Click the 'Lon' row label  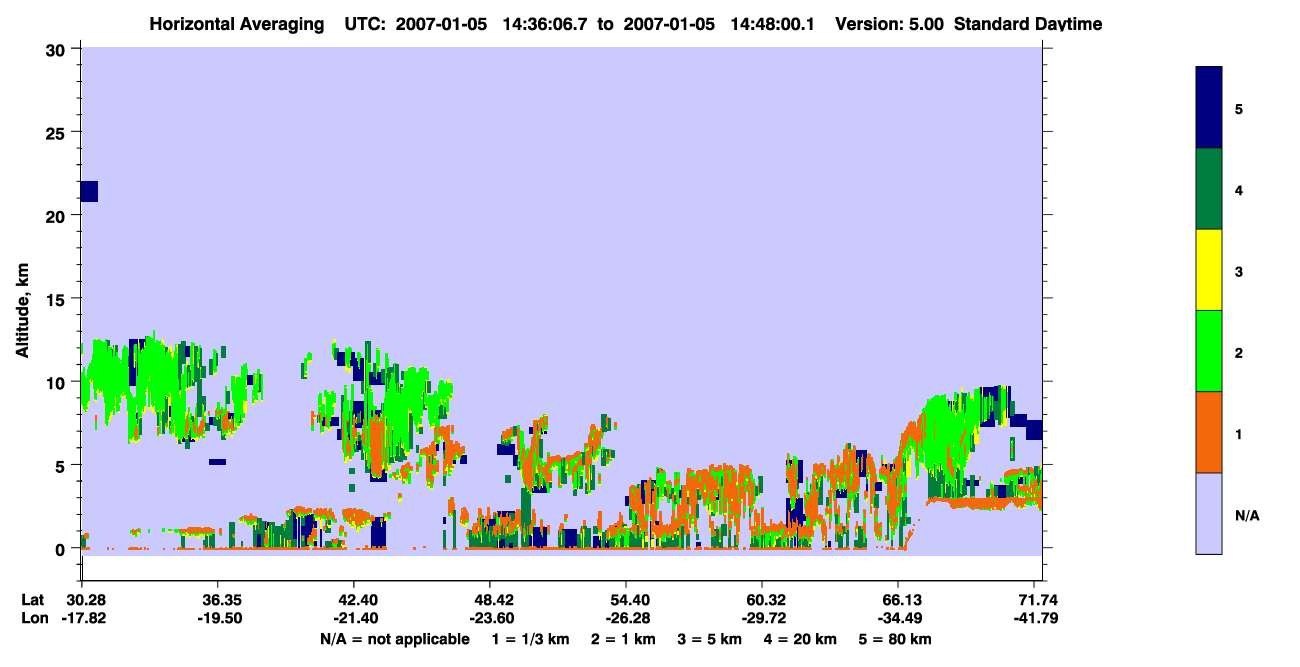pos(34,618)
